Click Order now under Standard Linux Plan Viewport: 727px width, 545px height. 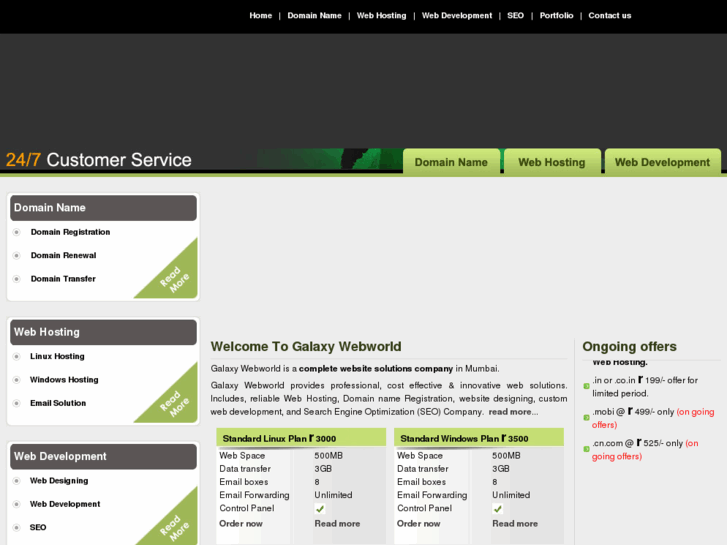tap(241, 524)
